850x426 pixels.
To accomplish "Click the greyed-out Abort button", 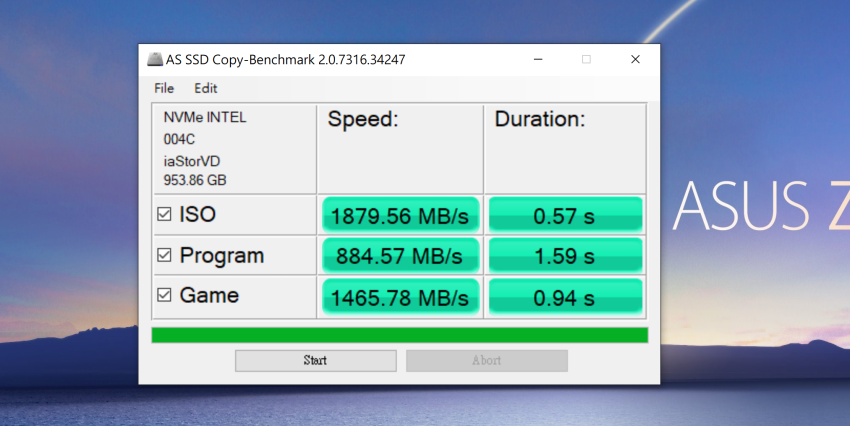I will [x=487, y=360].
